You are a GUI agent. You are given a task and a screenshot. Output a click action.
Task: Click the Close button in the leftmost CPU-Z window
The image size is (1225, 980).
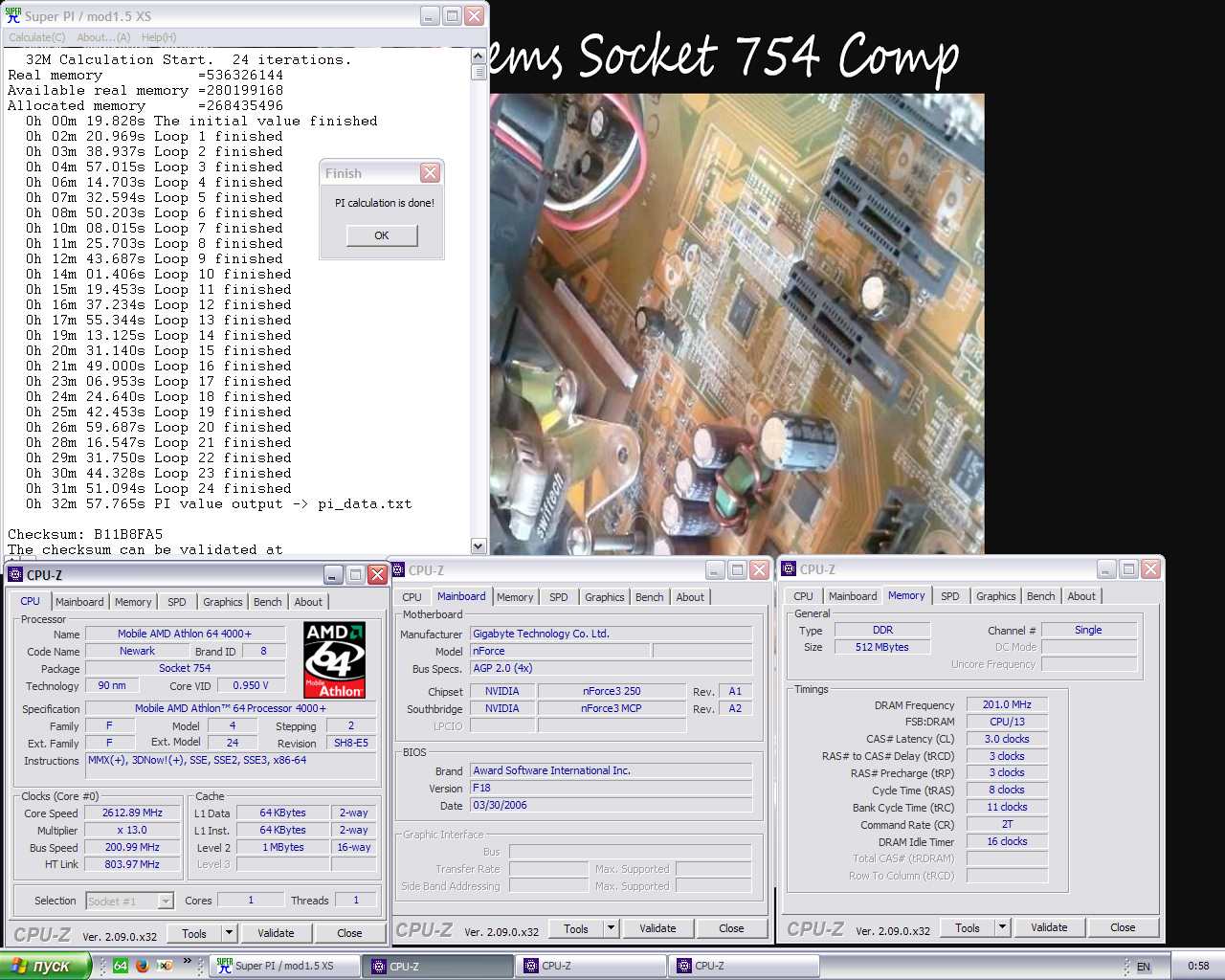click(x=349, y=933)
